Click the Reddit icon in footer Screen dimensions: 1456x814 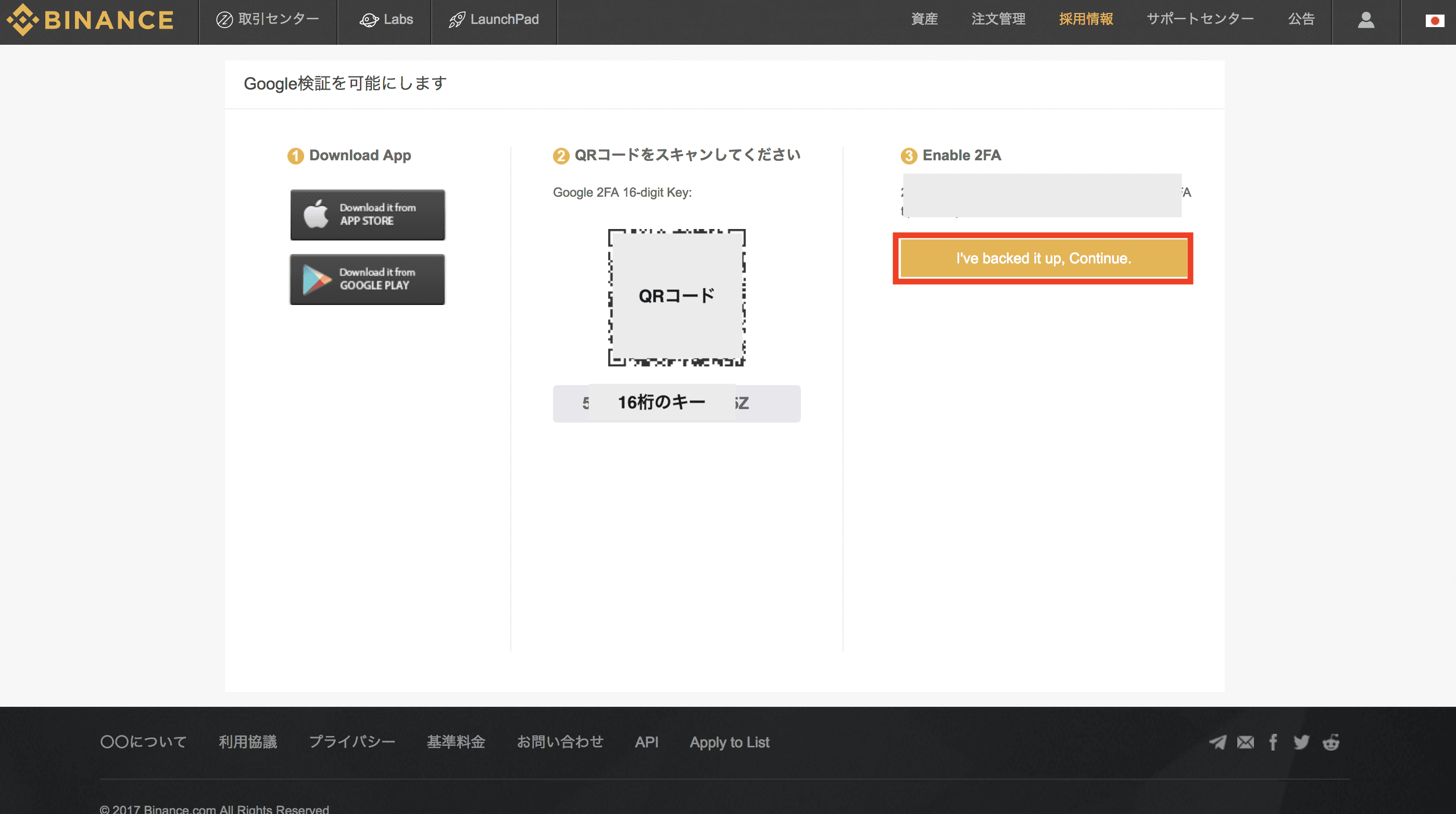[1331, 742]
